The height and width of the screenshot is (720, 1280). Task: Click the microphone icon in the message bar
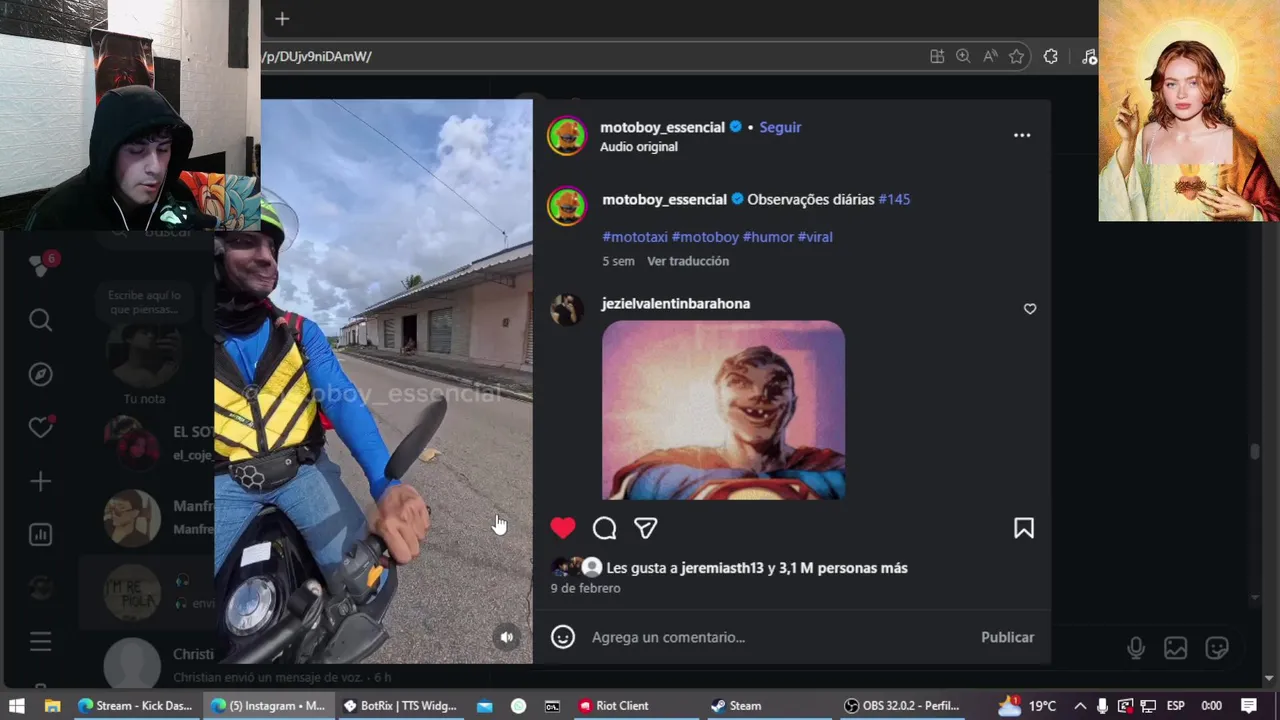click(1136, 648)
